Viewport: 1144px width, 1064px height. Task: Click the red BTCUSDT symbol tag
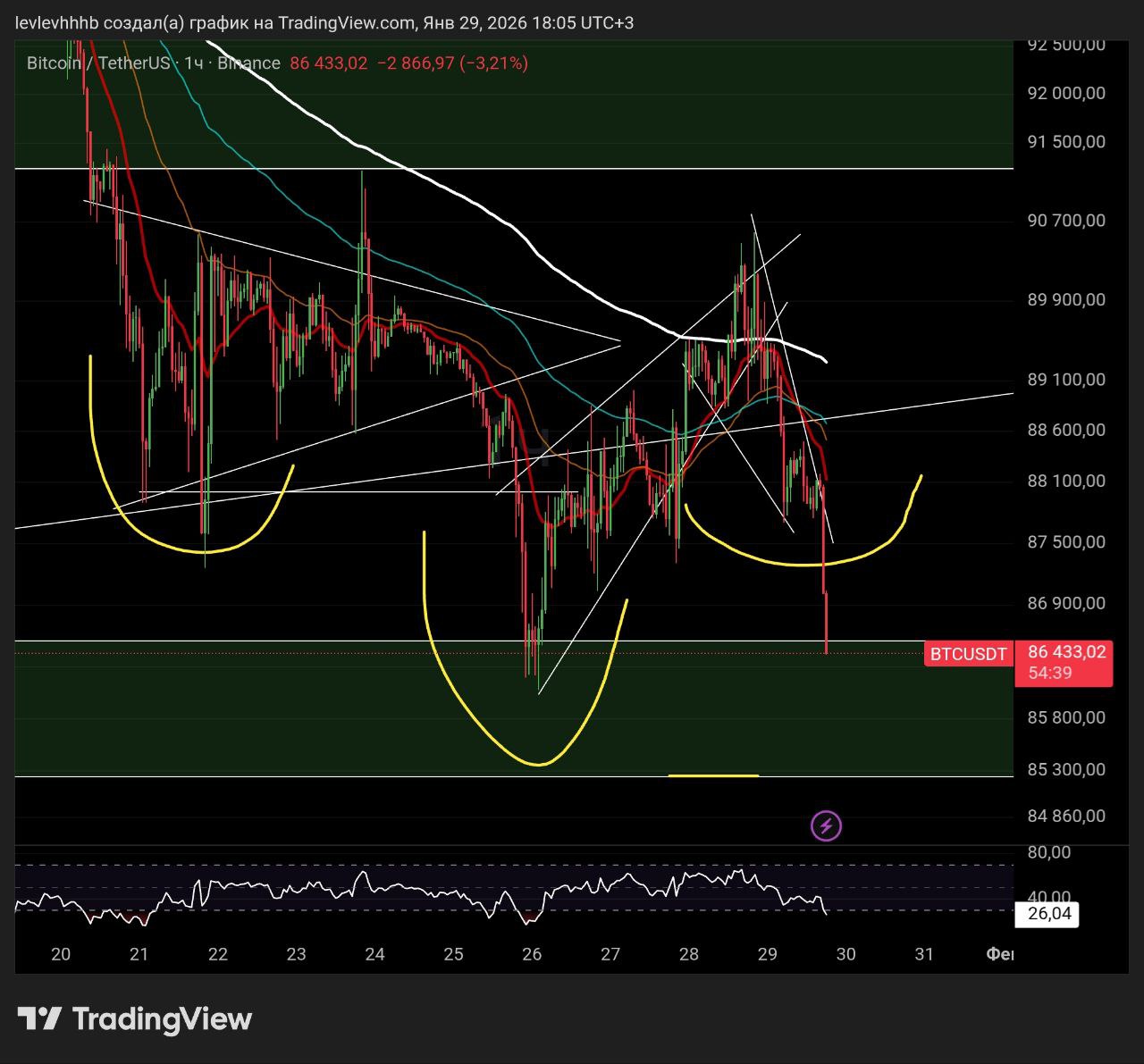pos(968,654)
